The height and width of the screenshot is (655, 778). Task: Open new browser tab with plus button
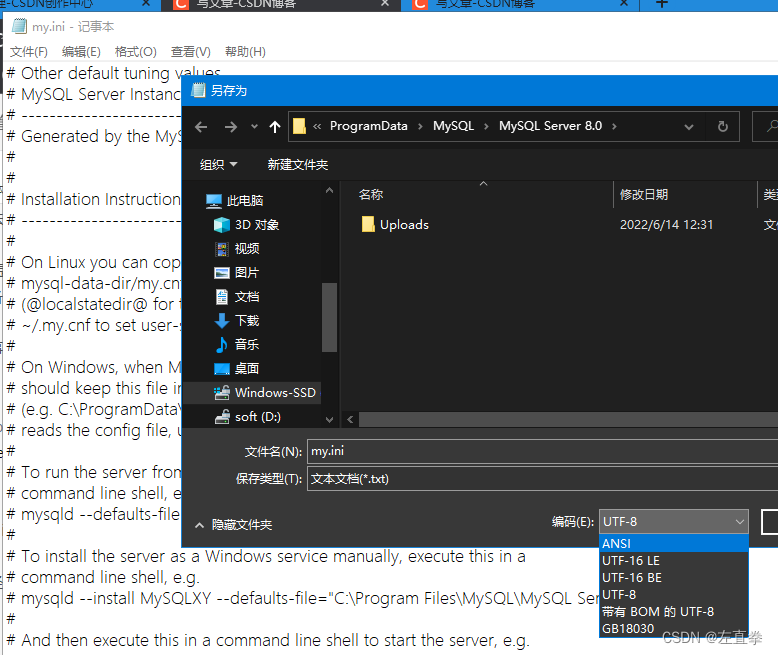pos(661,4)
